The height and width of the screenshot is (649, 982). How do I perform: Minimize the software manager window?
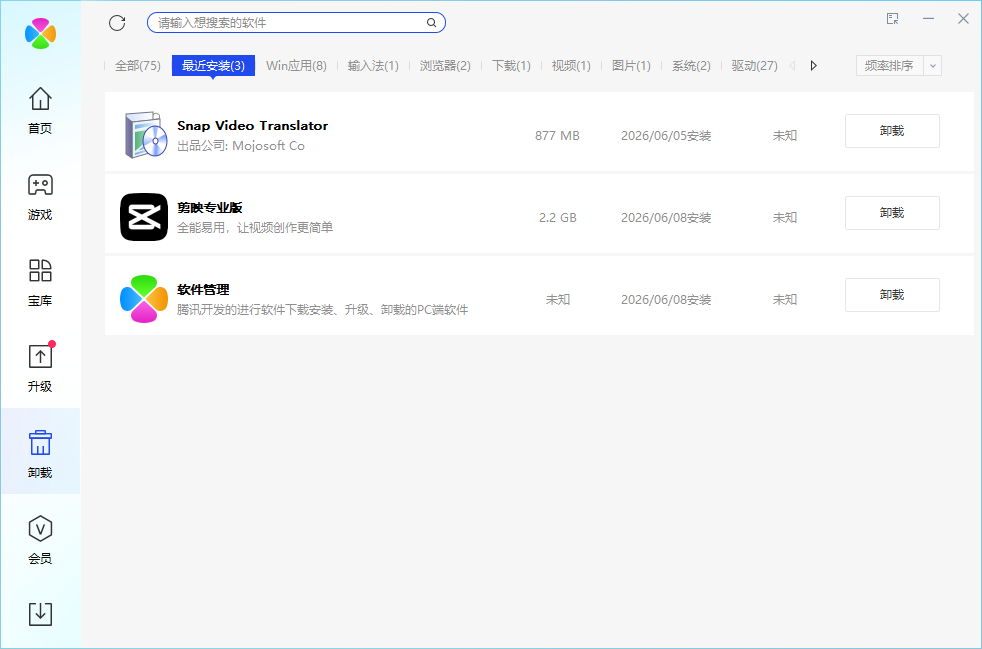point(928,19)
